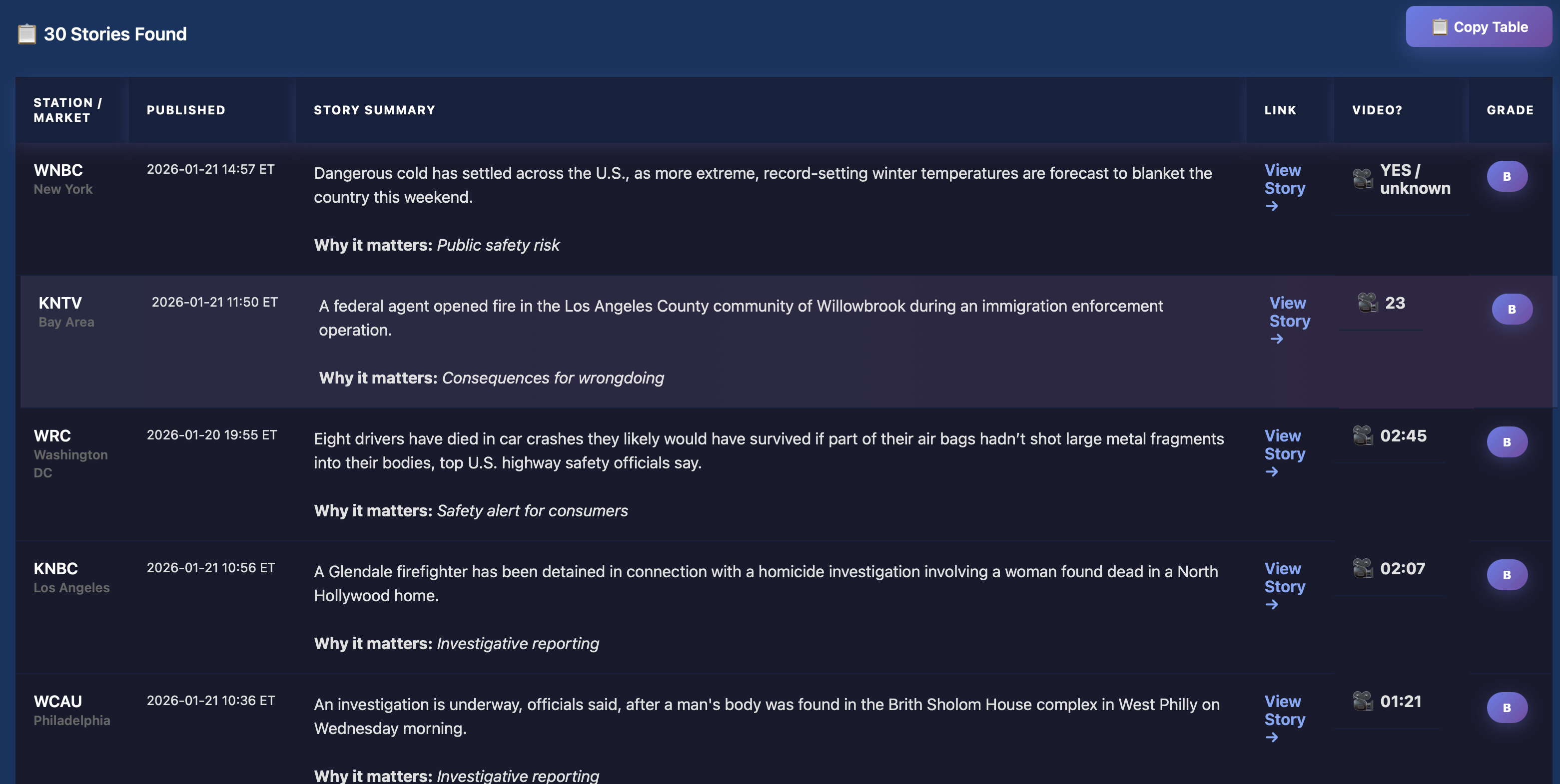
Task: Open View Story link for KNTV
Action: point(1289,313)
